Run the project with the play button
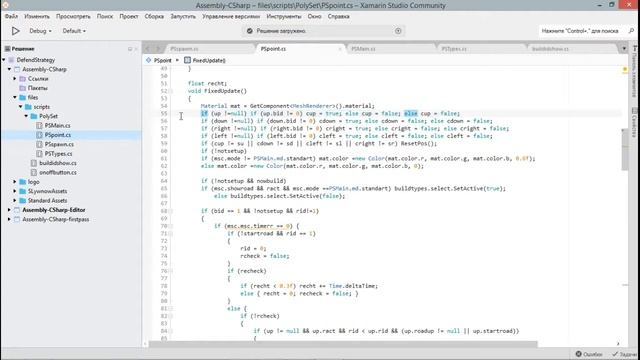The width and height of the screenshot is (640, 360). [16, 31]
